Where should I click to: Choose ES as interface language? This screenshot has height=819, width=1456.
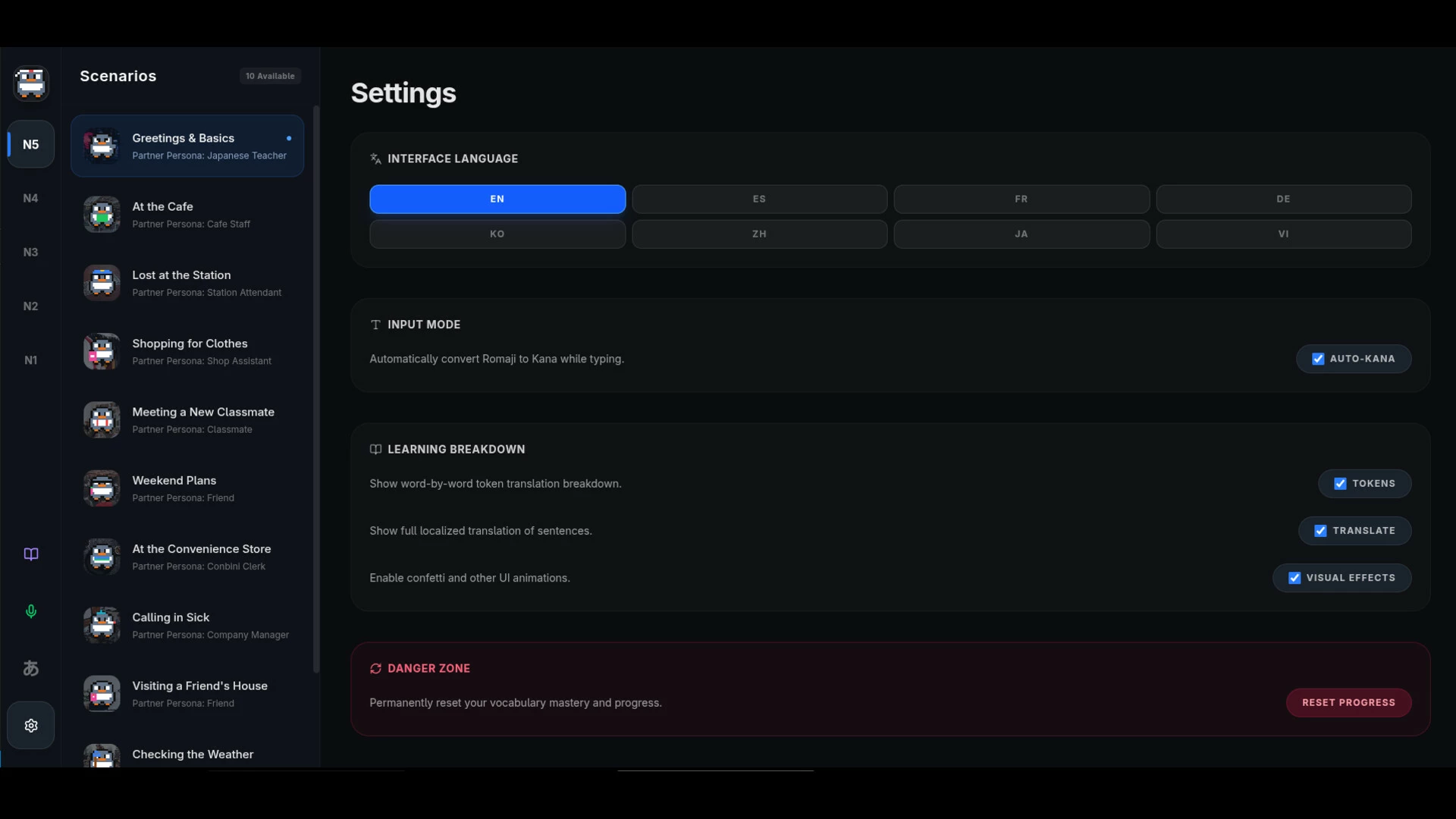point(759,199)
